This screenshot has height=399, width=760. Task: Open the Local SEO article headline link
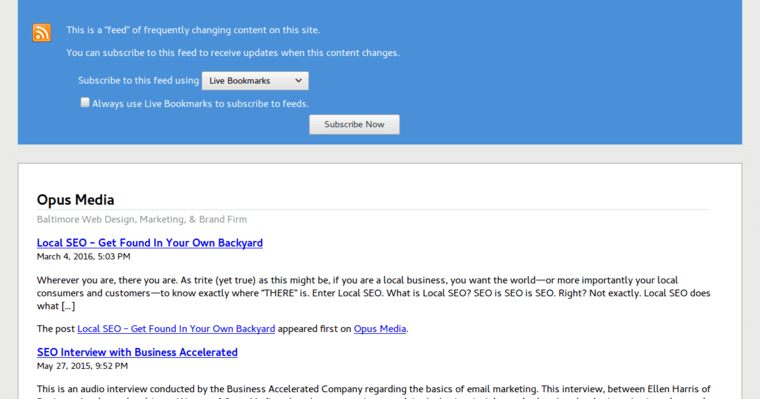pos(150,243)
